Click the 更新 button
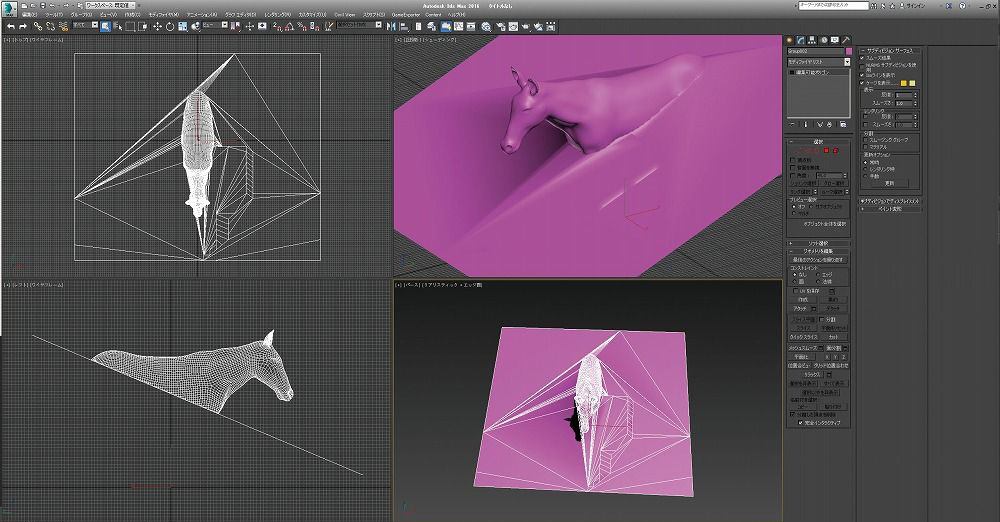Viewport: 1000px width, 522px height. tap(890, 183)
